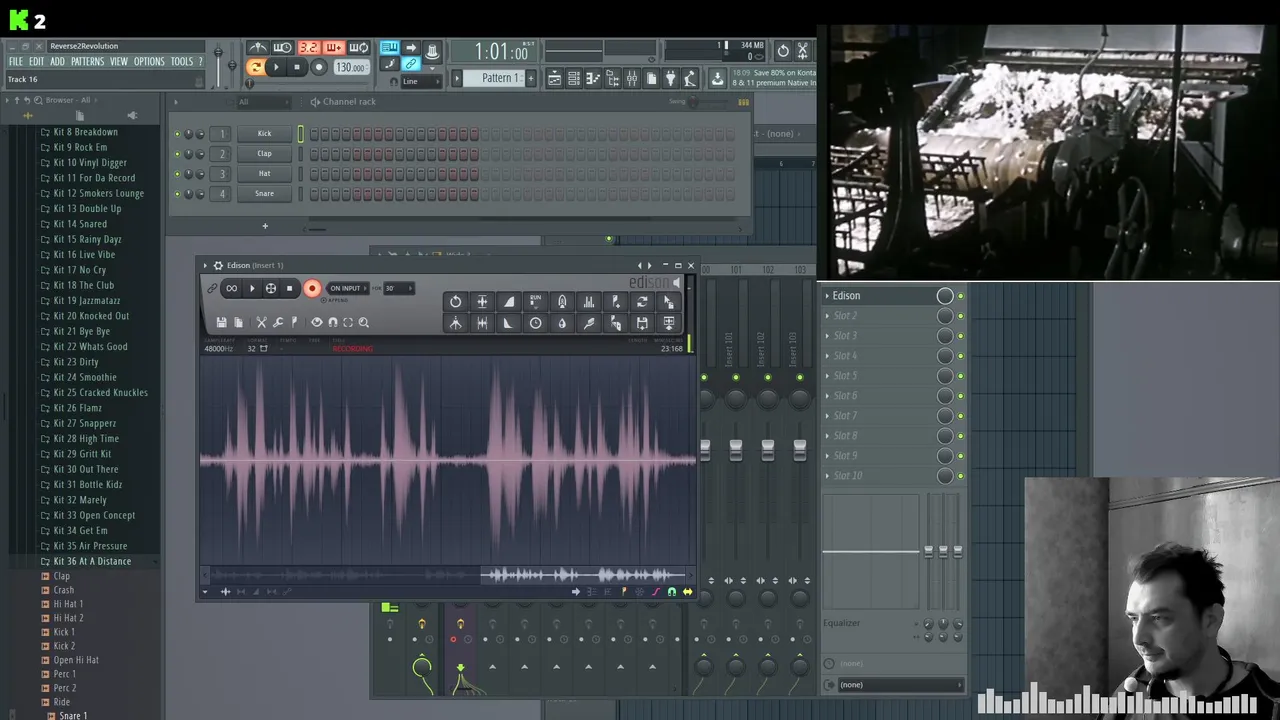Click the main transport play button

pyautogui.click(x=276, y=67)
